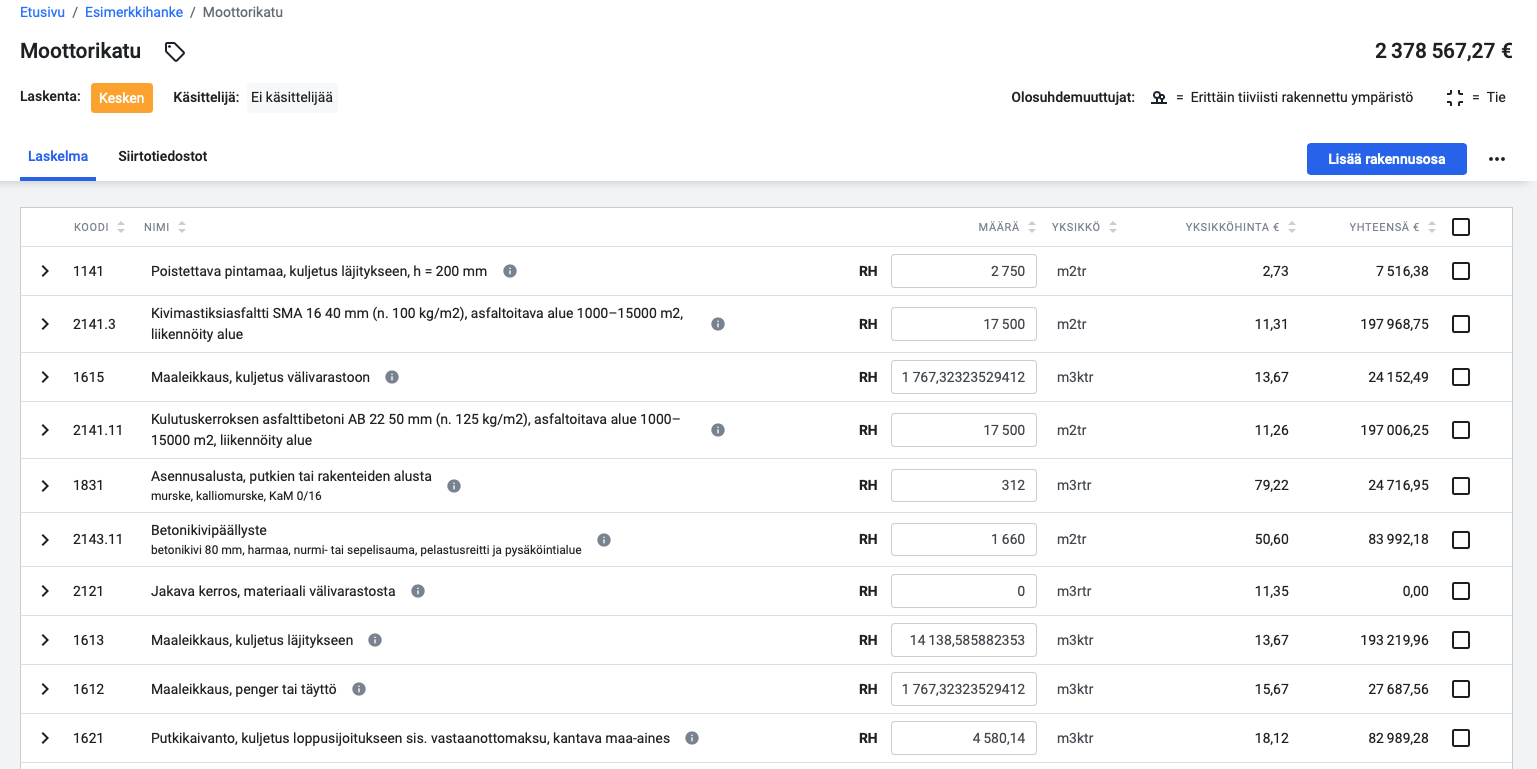The height and width of the screenshot is (769, 1537).
Task: Click info icon for Betonikivipäällyste row
Action: (604, 540)
